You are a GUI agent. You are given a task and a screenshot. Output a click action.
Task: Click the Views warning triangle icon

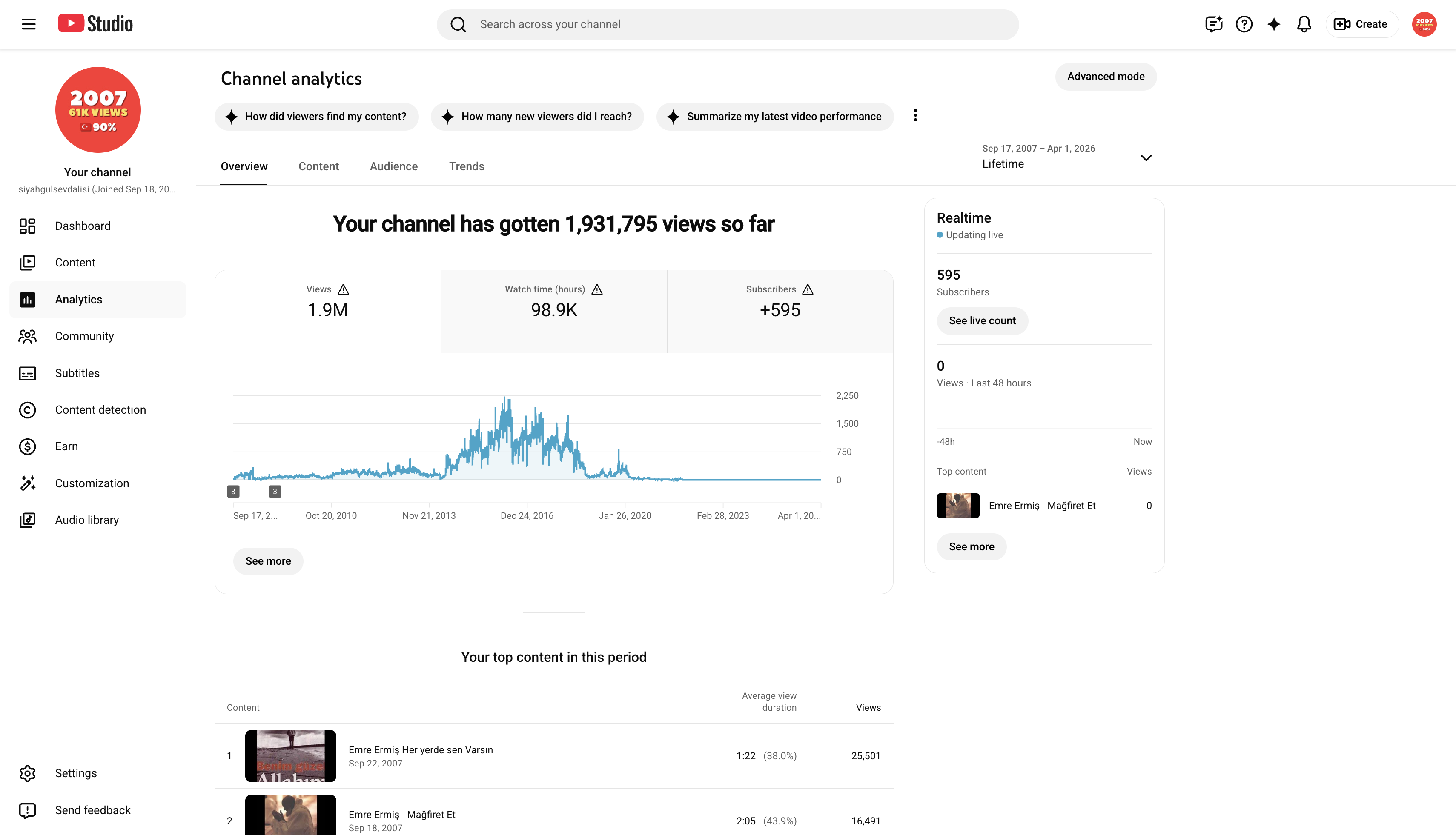tap(343, 289)
